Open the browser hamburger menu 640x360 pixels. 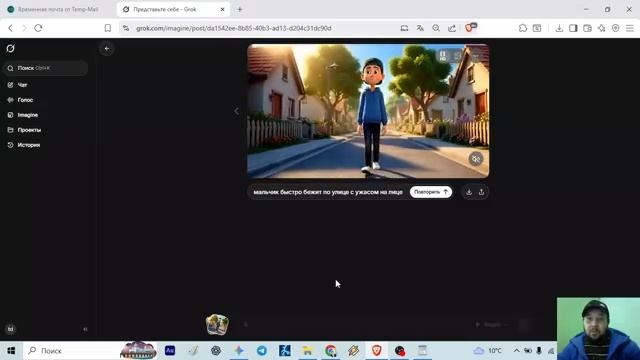(x=630, y=28)
